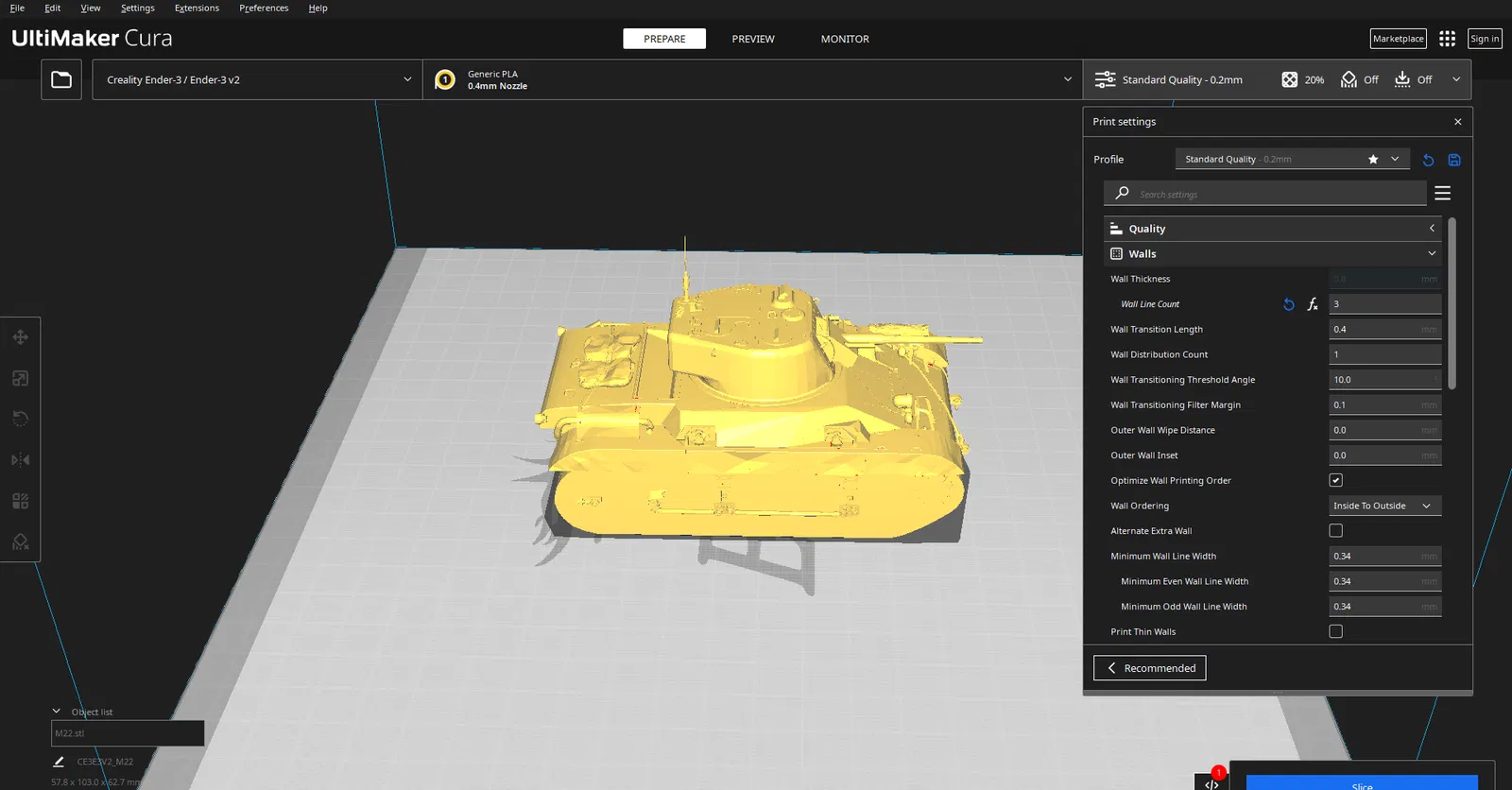Open the printer selection dropdown

[256, 79]
